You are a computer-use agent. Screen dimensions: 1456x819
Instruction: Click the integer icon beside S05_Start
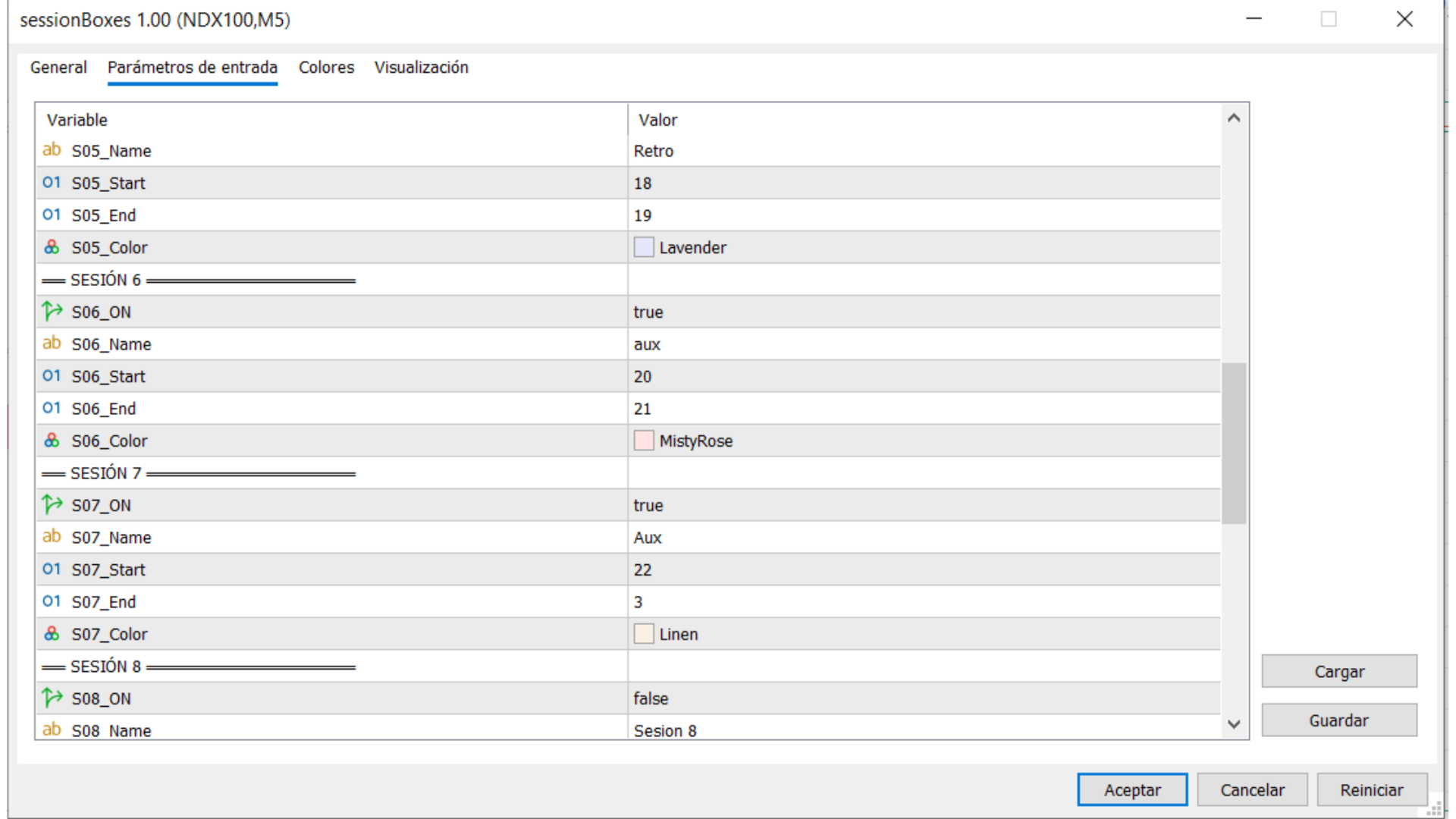tap(52, 183)
